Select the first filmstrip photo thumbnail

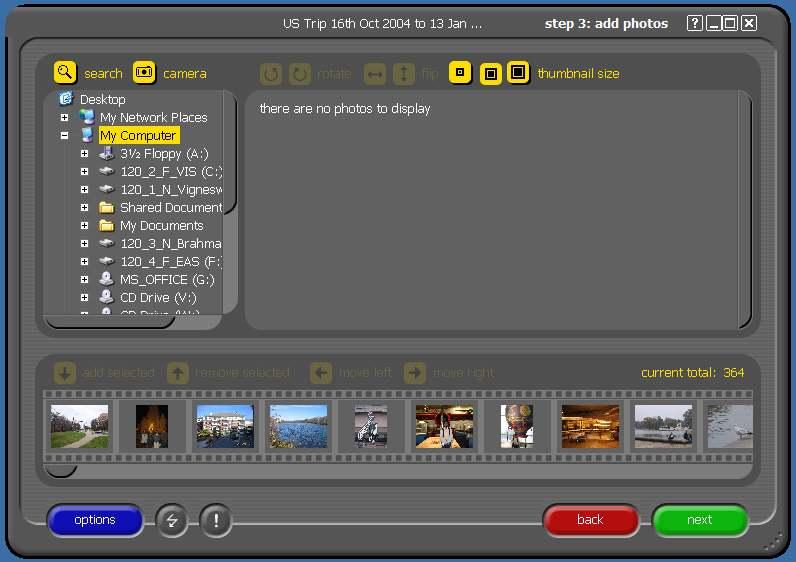[x=80, y=426]
